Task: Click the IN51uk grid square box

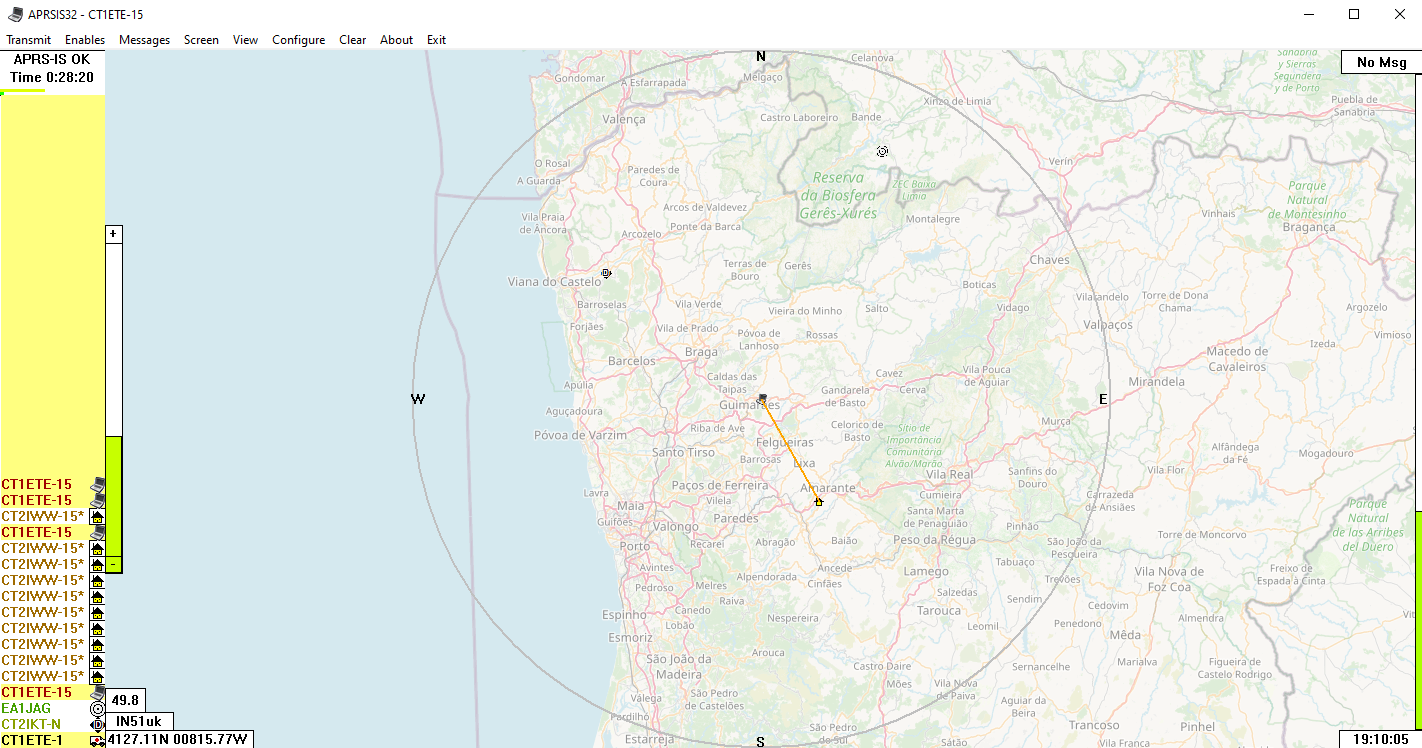Action: point(139,721)
